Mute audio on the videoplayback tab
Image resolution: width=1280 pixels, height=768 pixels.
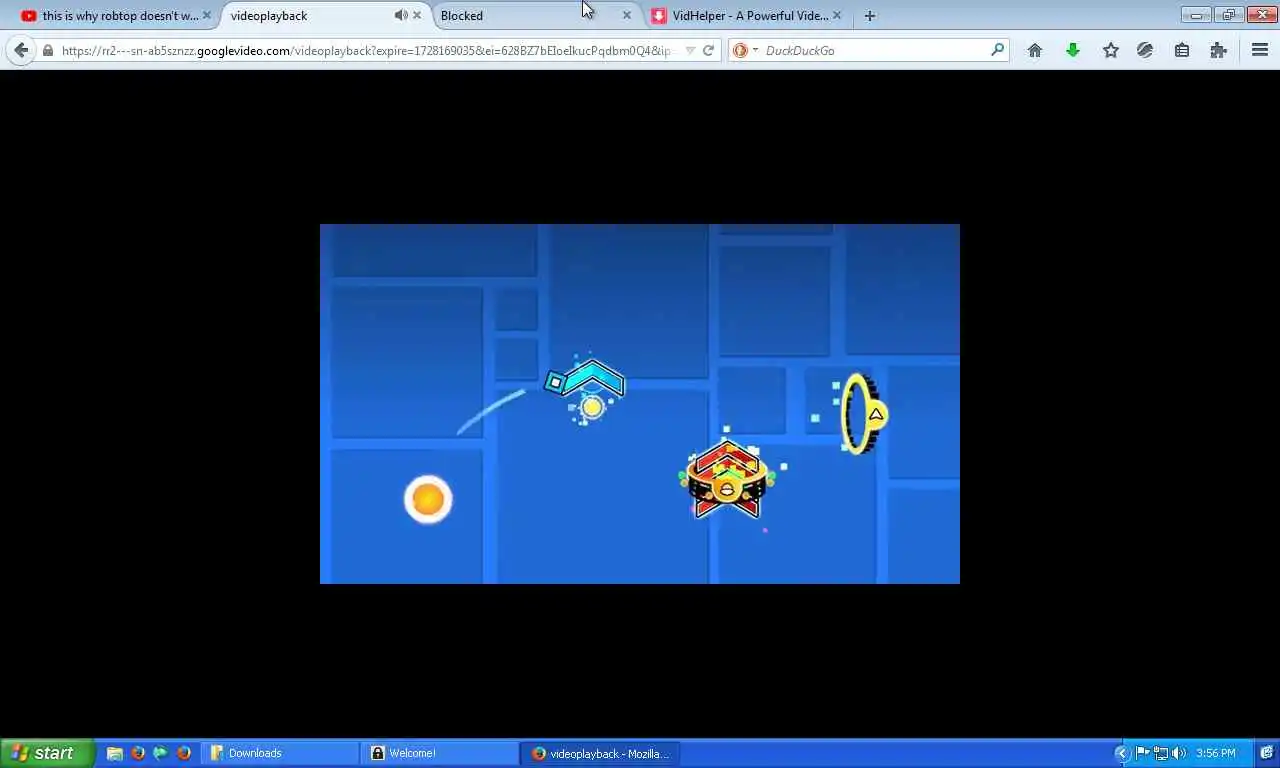[x=400, y=16]
